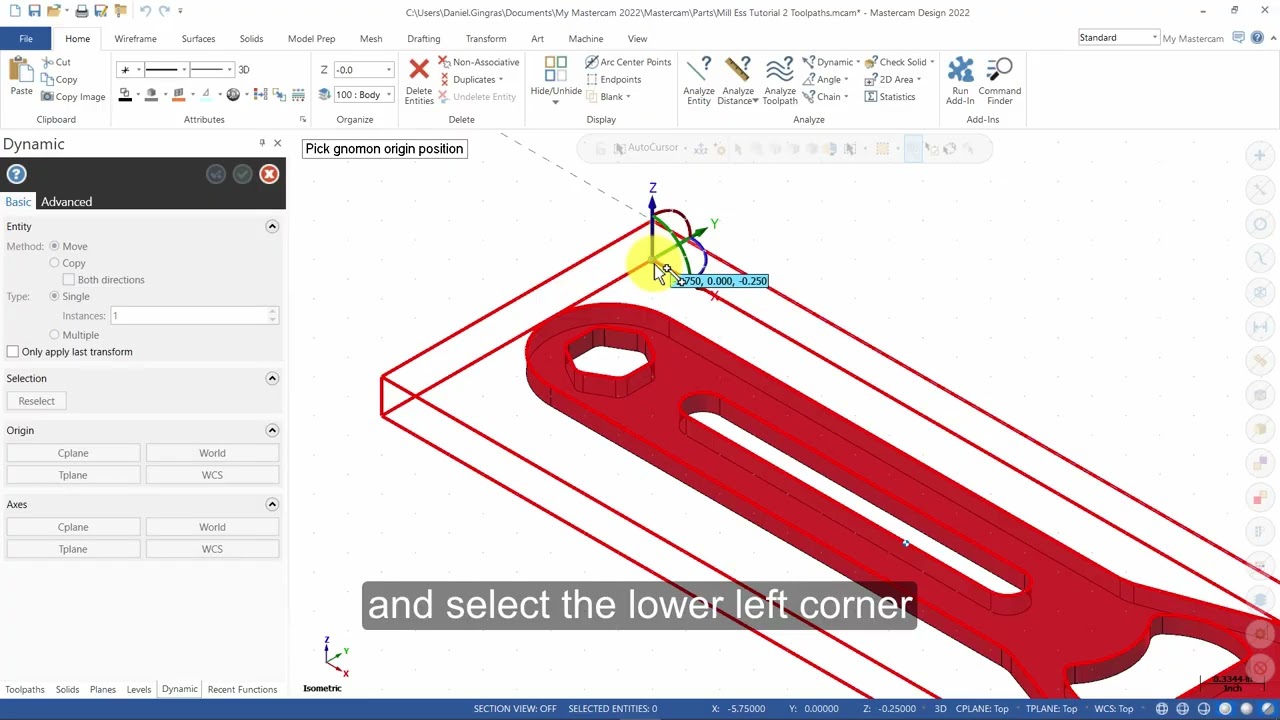This screenshot has height=720, width=1280.
Task: Click the ribbon Help icon beside My Mastercam
Action: pos(1258,38)
